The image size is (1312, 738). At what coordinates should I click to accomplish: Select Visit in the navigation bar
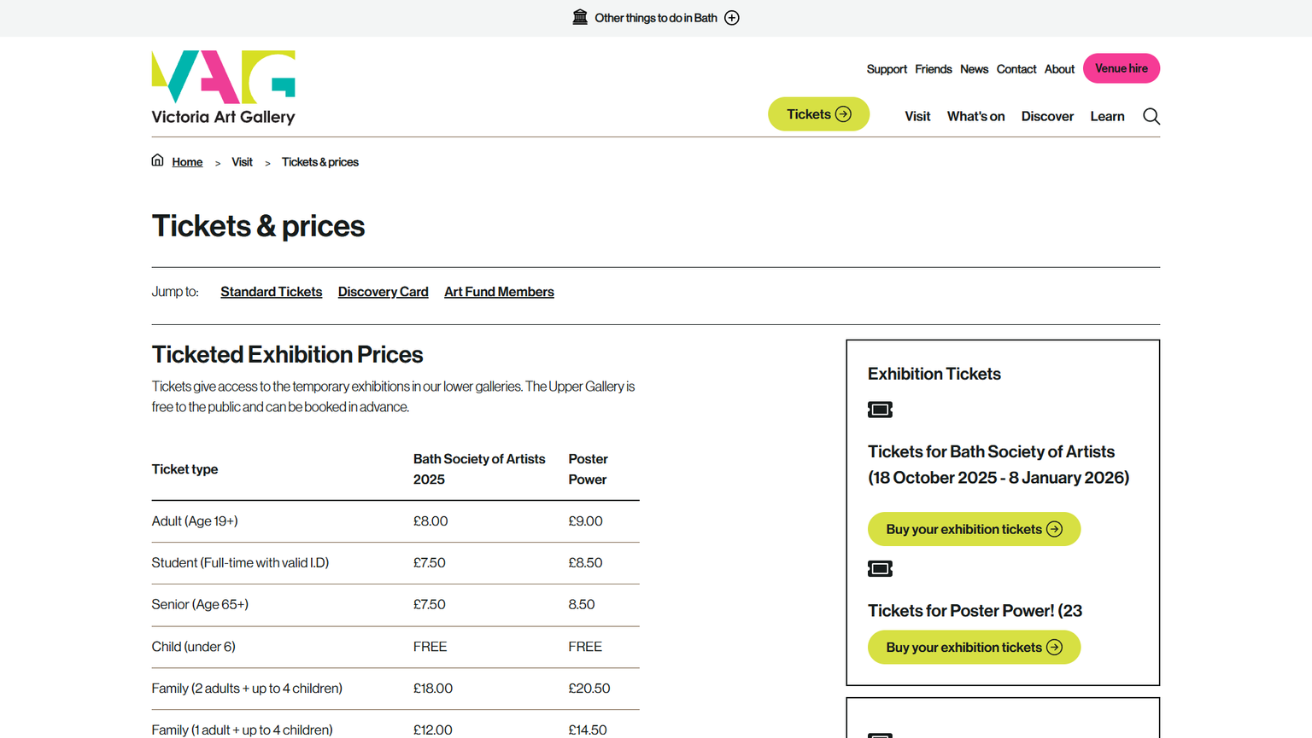tap(917, 116)
